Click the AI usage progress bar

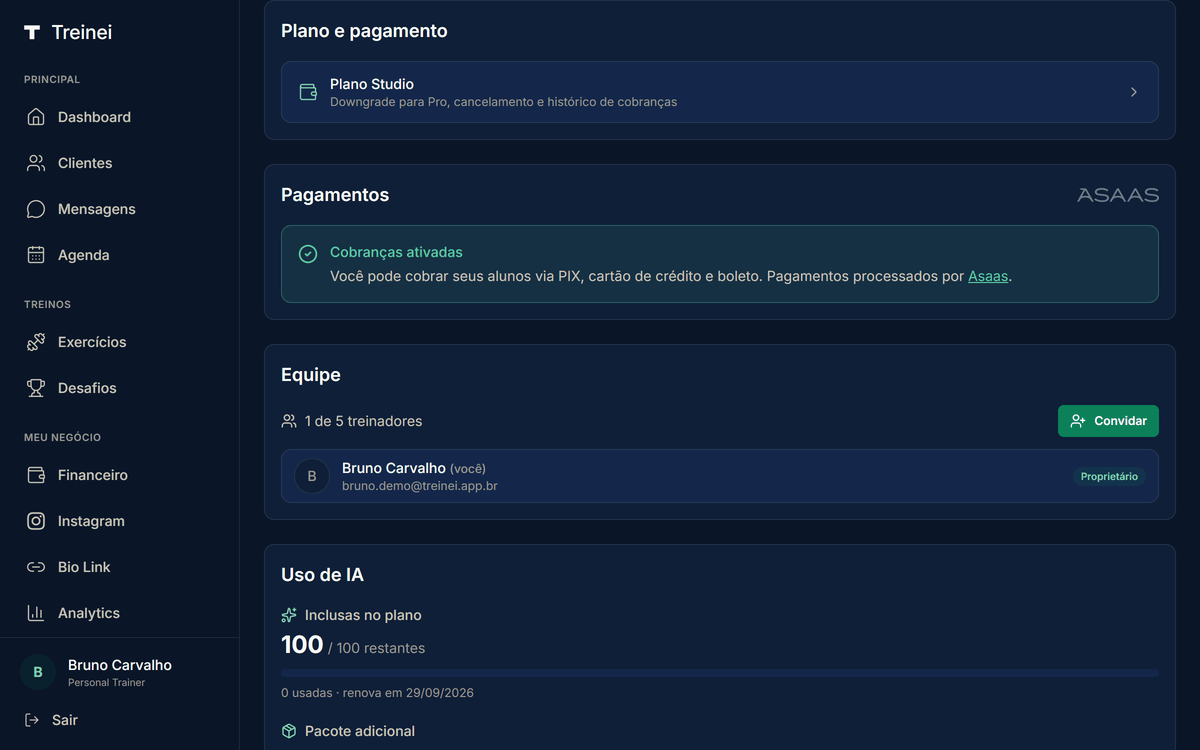(720, 673)
